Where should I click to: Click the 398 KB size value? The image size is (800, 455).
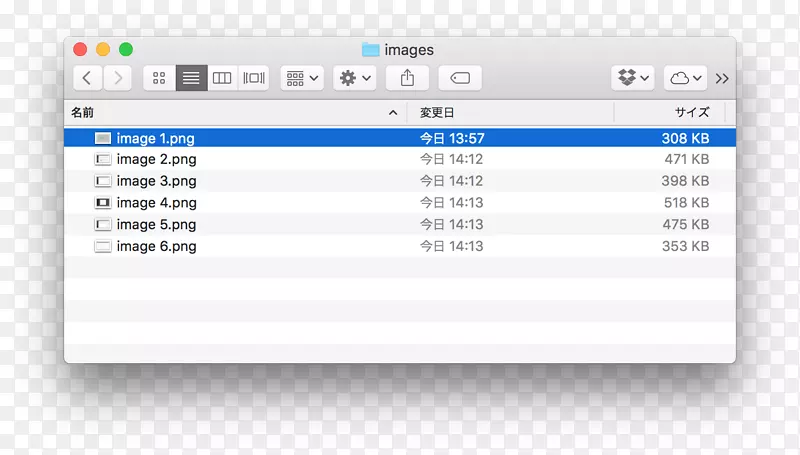point(685,181)
